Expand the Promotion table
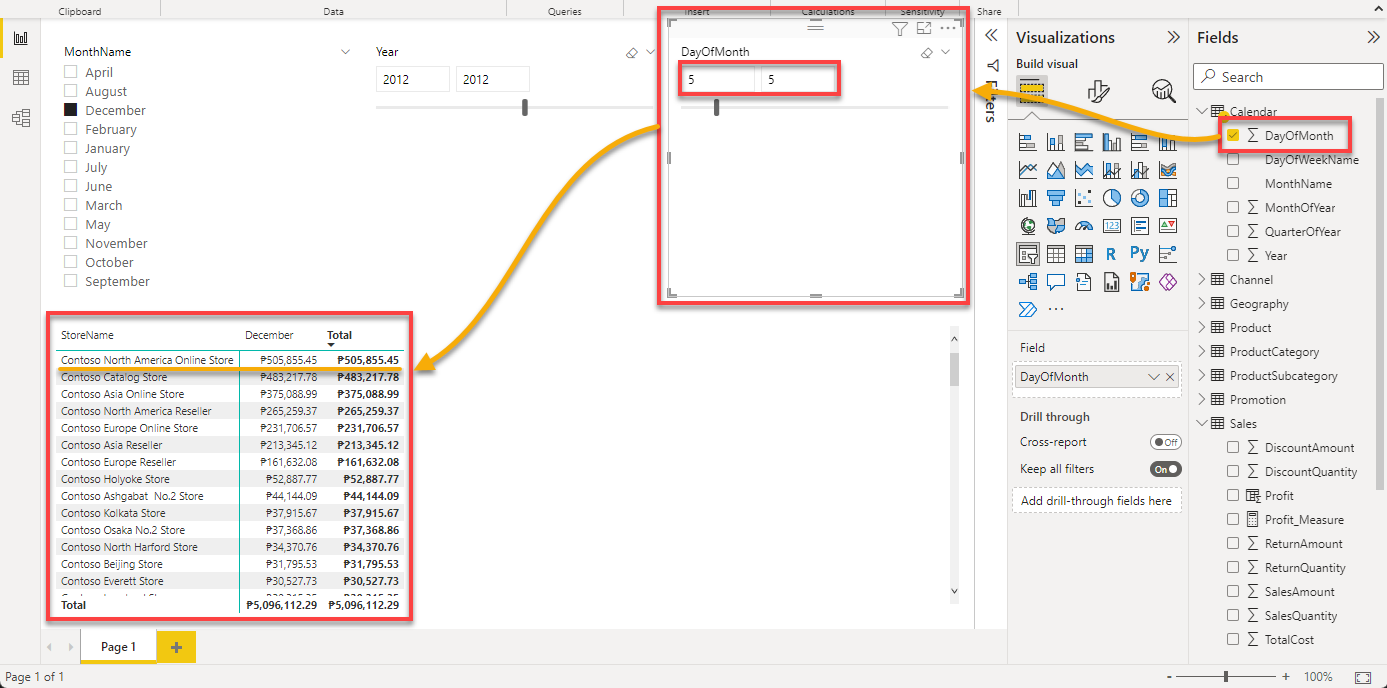This screenshot has height=688, width=1387. [1202, 399]
